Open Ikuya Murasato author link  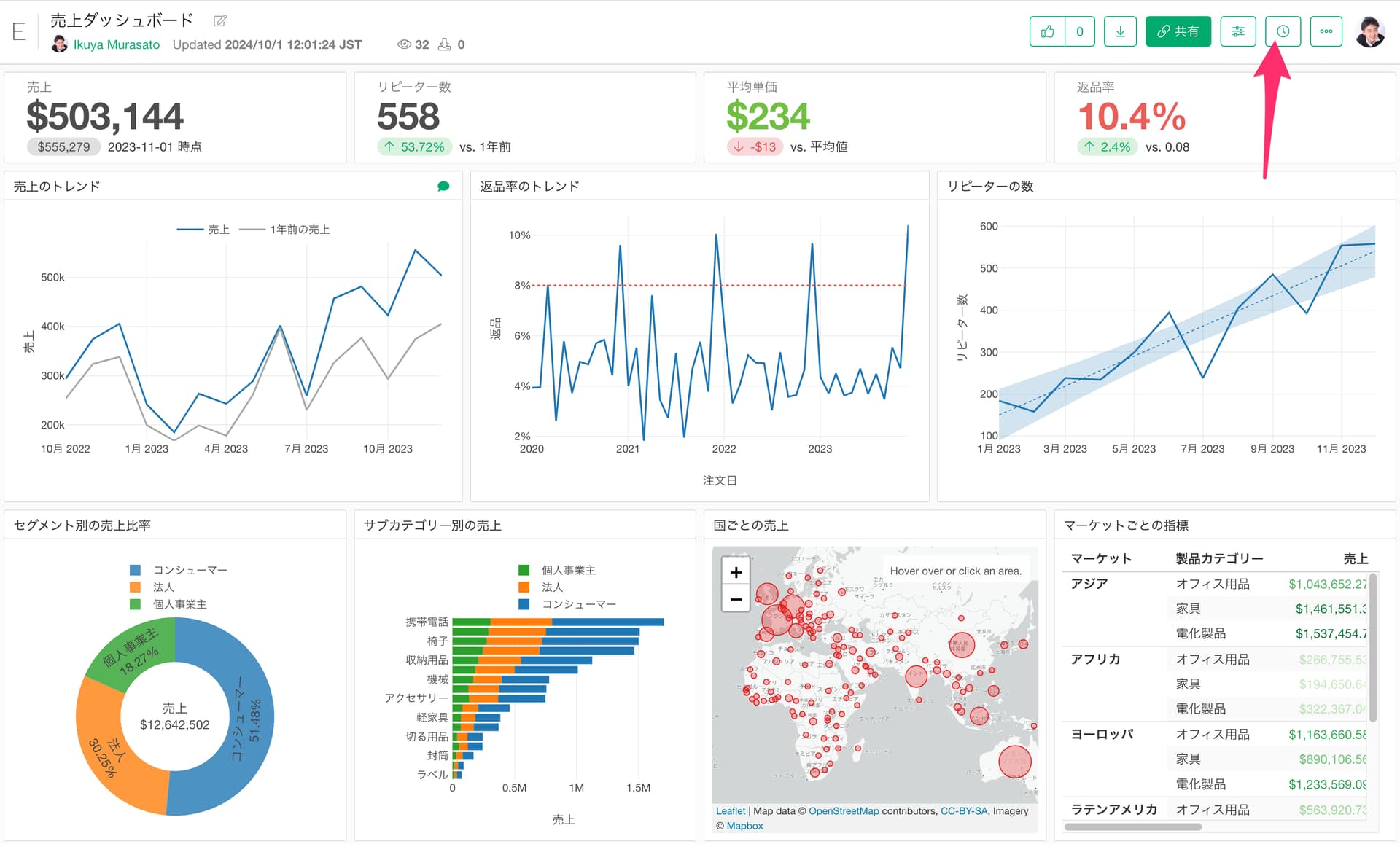pos(117,44)
